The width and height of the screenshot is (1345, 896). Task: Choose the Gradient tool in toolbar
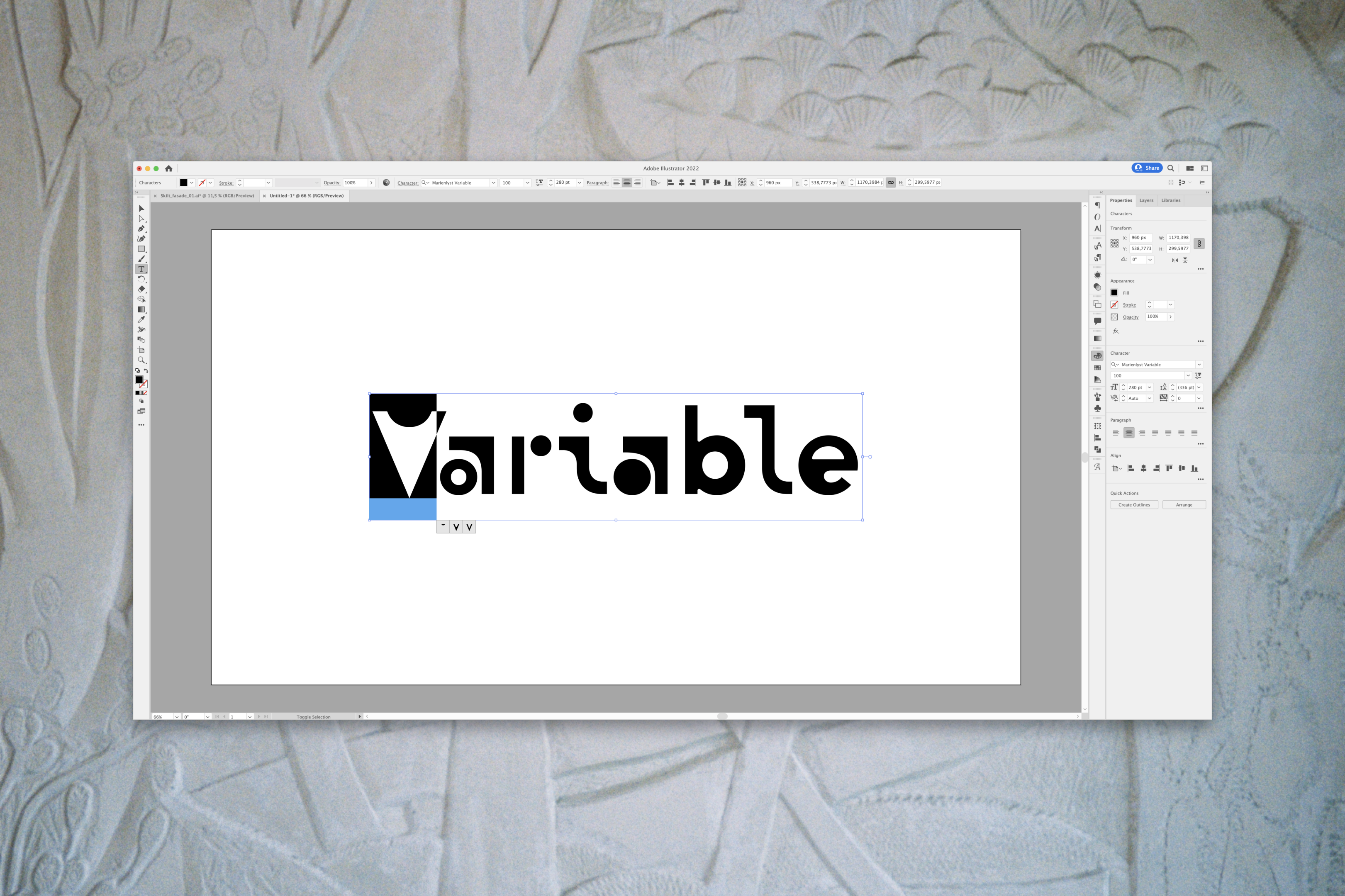pos(141,309)
